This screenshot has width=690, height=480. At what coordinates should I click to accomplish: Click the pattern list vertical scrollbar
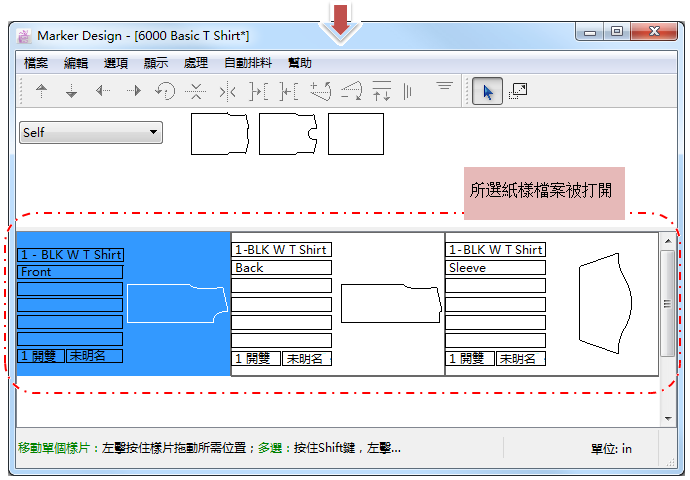668,304
